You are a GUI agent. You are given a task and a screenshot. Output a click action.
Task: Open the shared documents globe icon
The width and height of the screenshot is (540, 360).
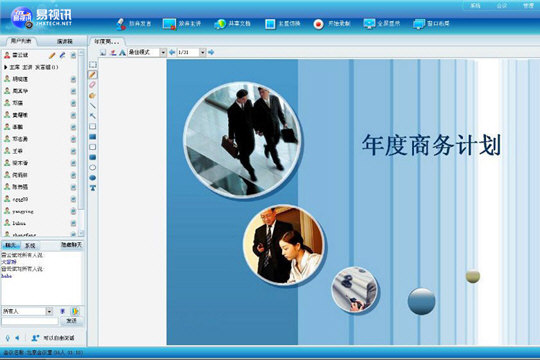click(x=220, y=24)
